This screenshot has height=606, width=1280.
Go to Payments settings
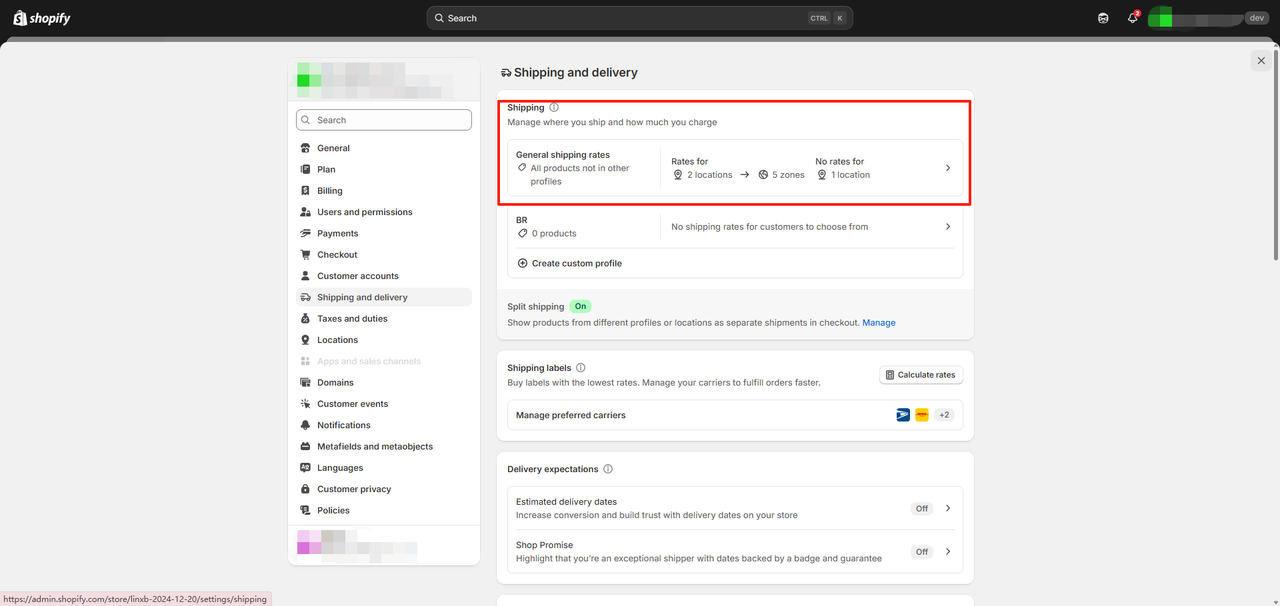click(337, 233)
